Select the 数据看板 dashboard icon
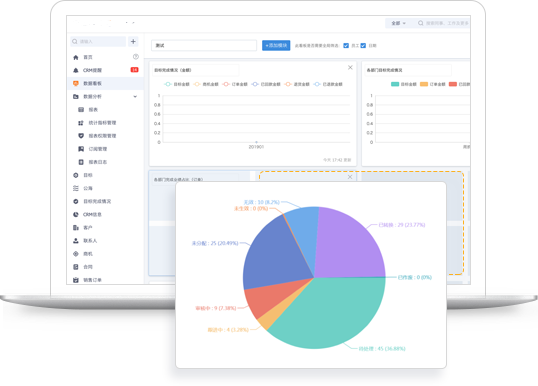 coord(76,83)
